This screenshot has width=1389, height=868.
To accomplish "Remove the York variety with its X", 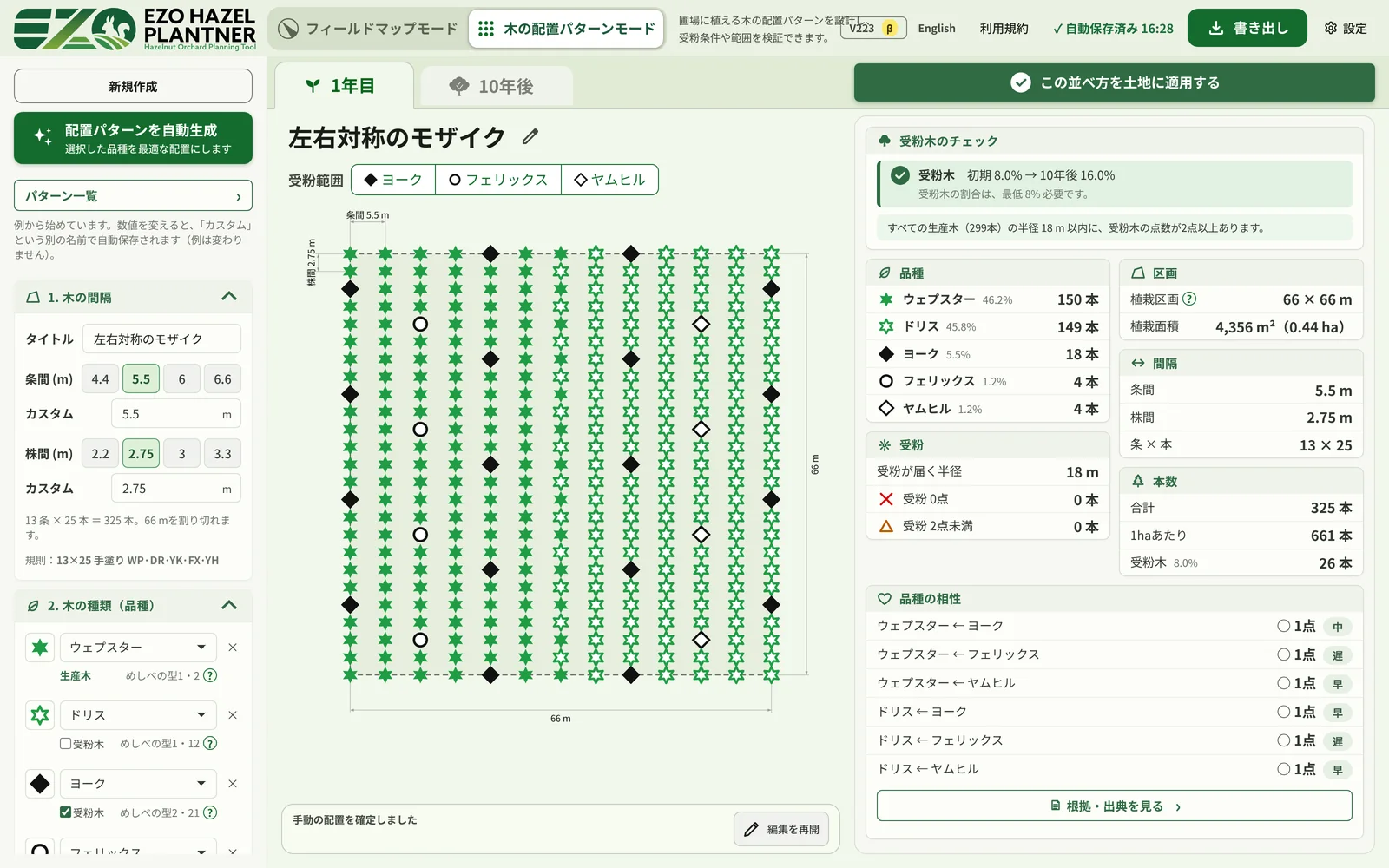I will (233, 784).
